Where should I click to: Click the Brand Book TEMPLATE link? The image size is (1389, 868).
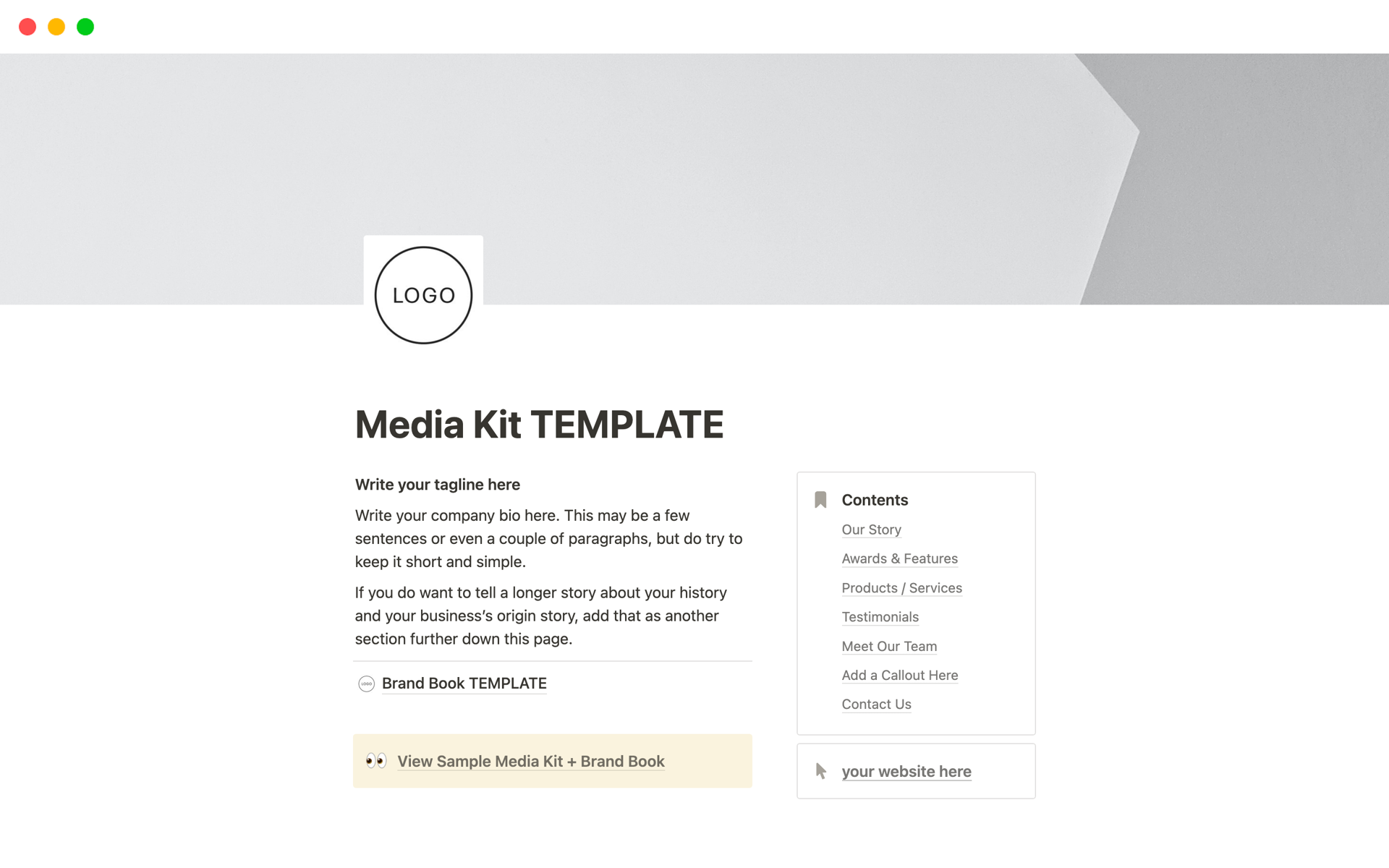point(464,683)
